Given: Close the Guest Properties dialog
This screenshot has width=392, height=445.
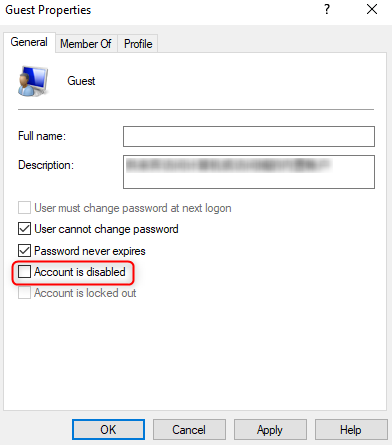Looking at the screenshot, I should (x=372, y=9).
